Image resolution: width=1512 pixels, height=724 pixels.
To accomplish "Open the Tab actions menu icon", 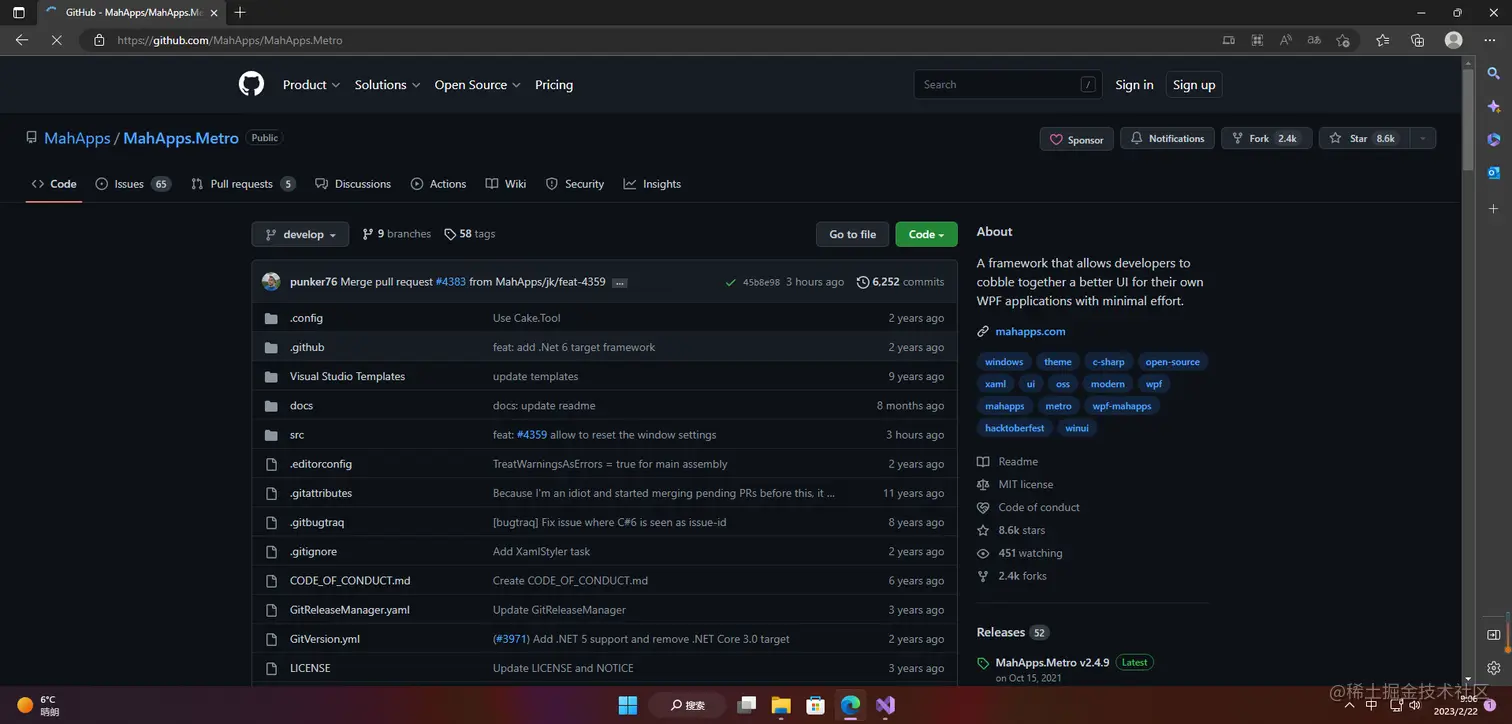I will coord(18,12).
